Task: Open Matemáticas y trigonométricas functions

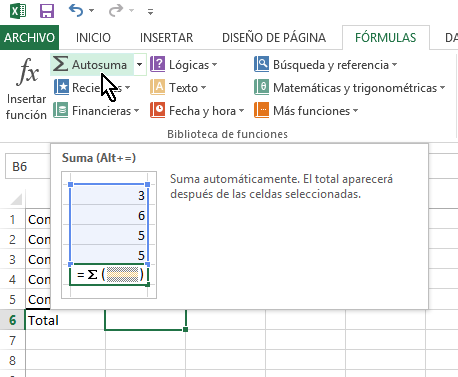Action: 350,88
